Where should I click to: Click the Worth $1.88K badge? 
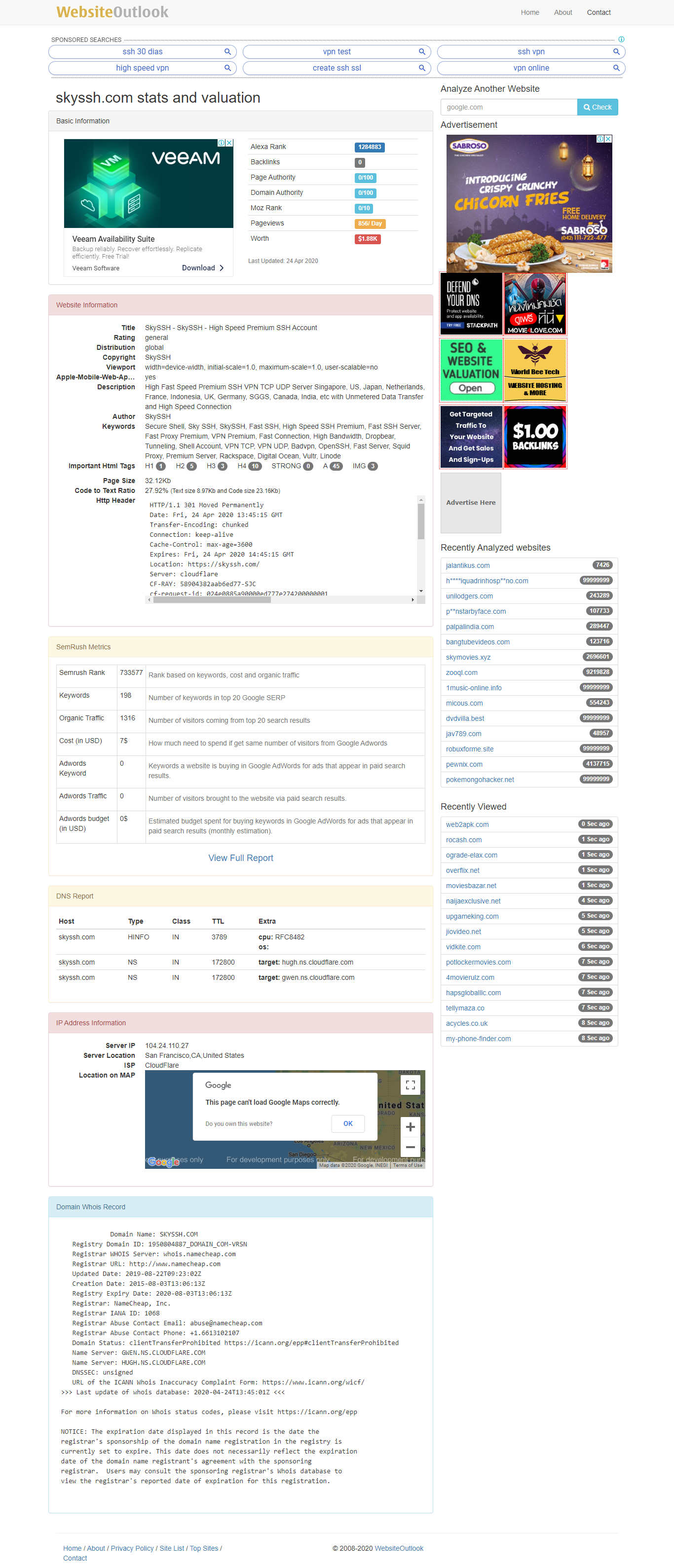click(x=368, y=239)
